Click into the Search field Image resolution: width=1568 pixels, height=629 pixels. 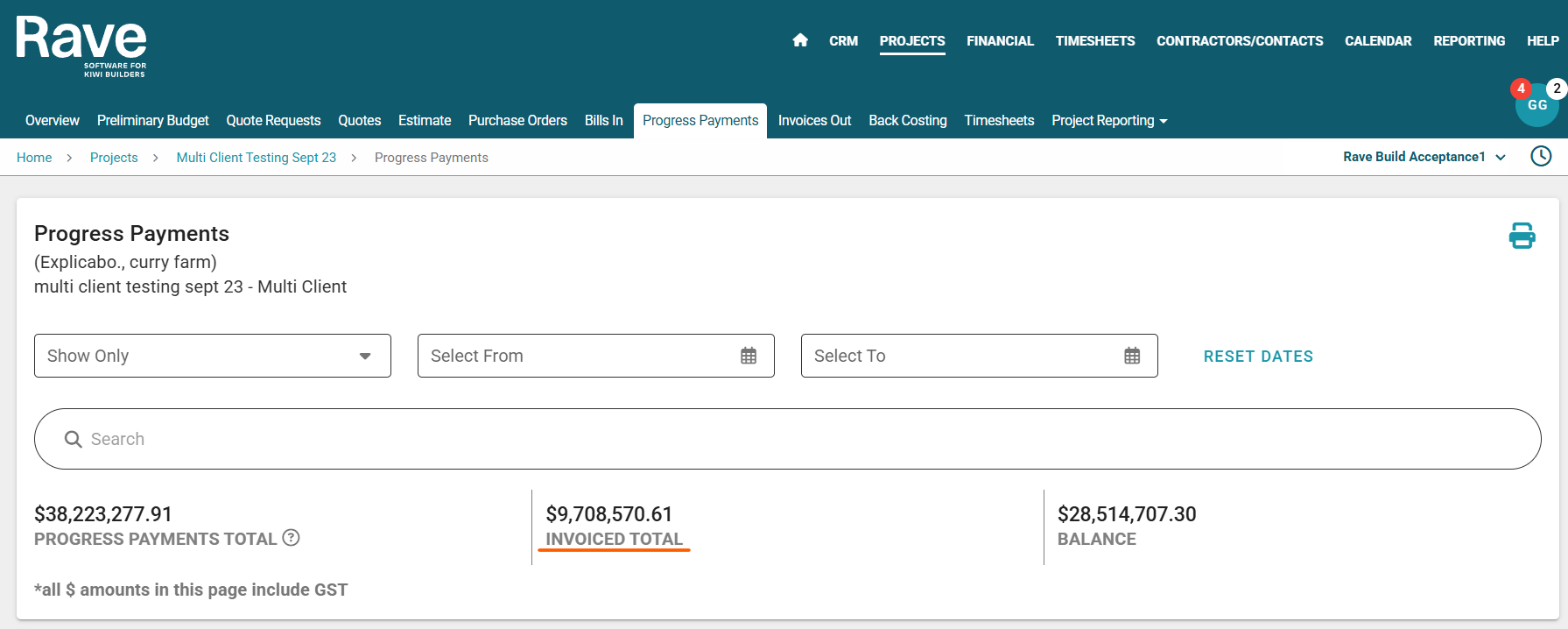point(788,439)
